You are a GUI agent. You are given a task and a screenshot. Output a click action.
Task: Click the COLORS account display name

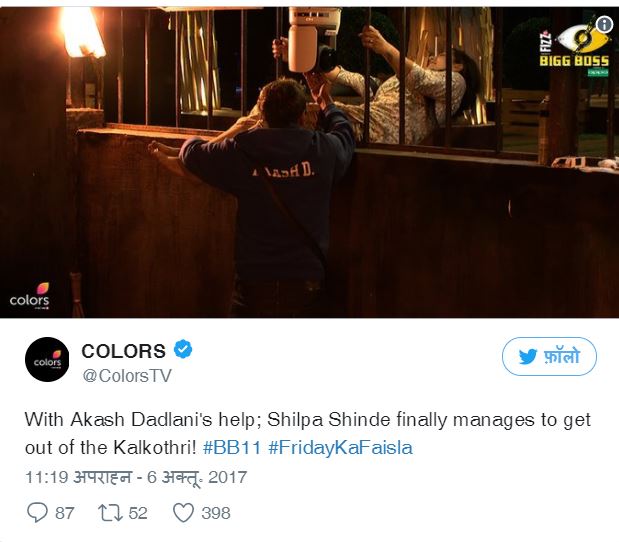pos(124,351)
